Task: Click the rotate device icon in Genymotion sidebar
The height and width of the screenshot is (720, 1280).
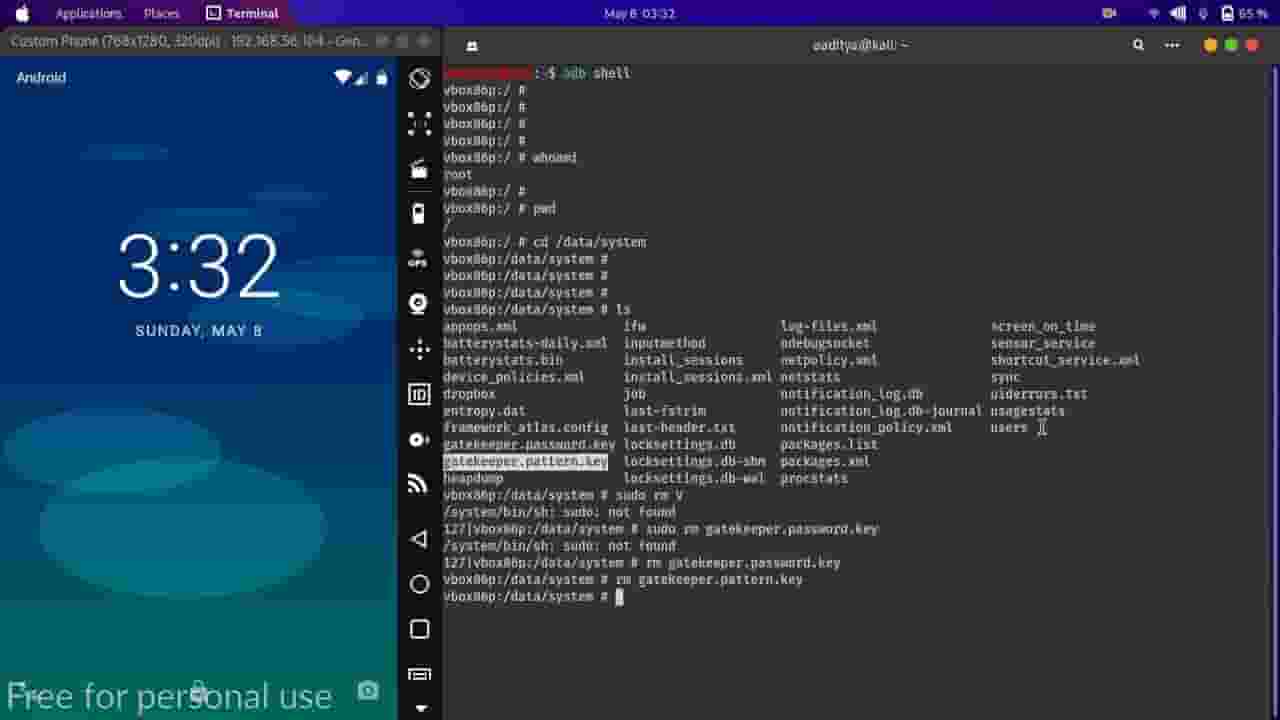Action: (x=420, y=79)
